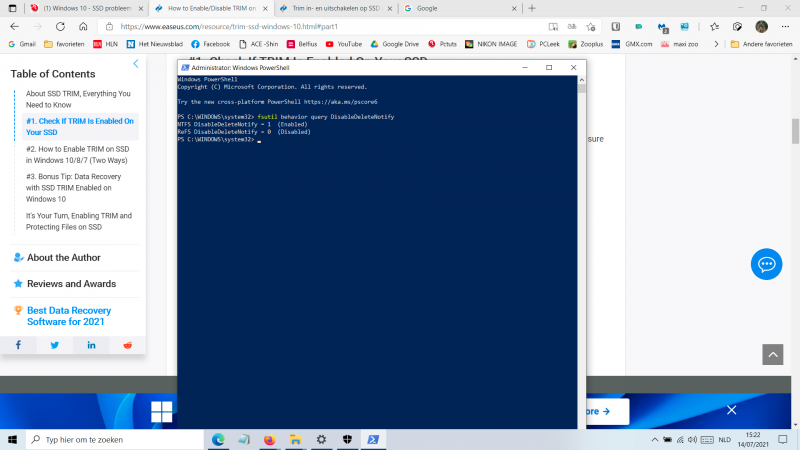
Task: Share the article on Reddit
Action: click(x=127, y=345)
